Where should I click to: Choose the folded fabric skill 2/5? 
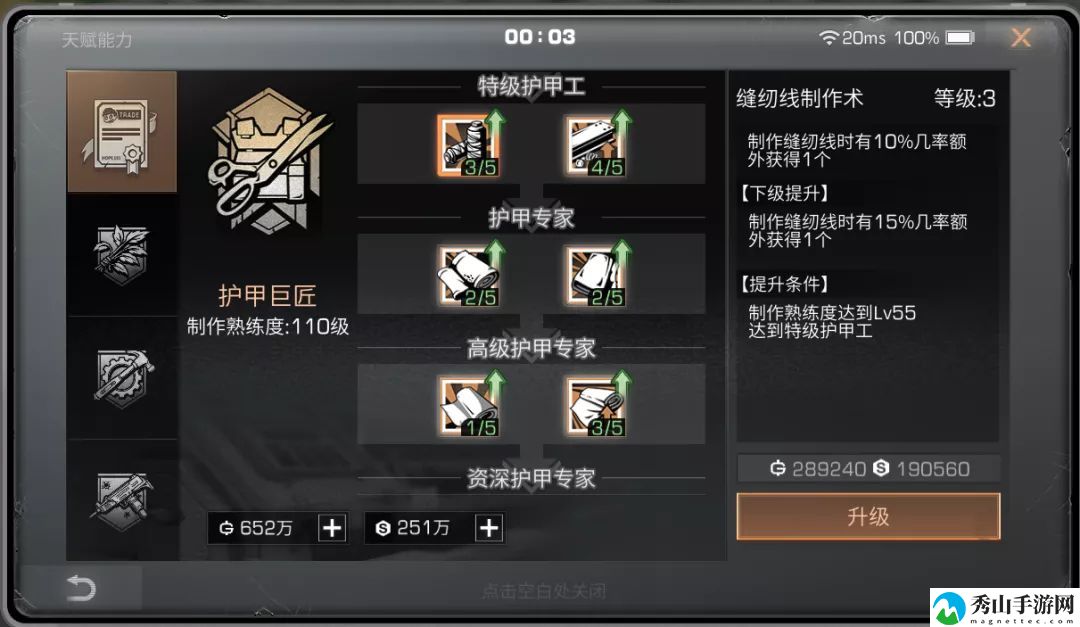tap(598, 276)
